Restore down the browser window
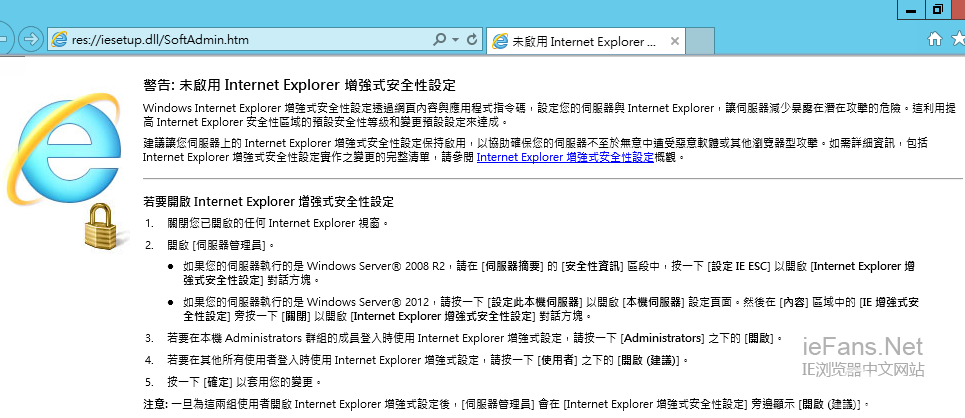 (x=937, y=8)
